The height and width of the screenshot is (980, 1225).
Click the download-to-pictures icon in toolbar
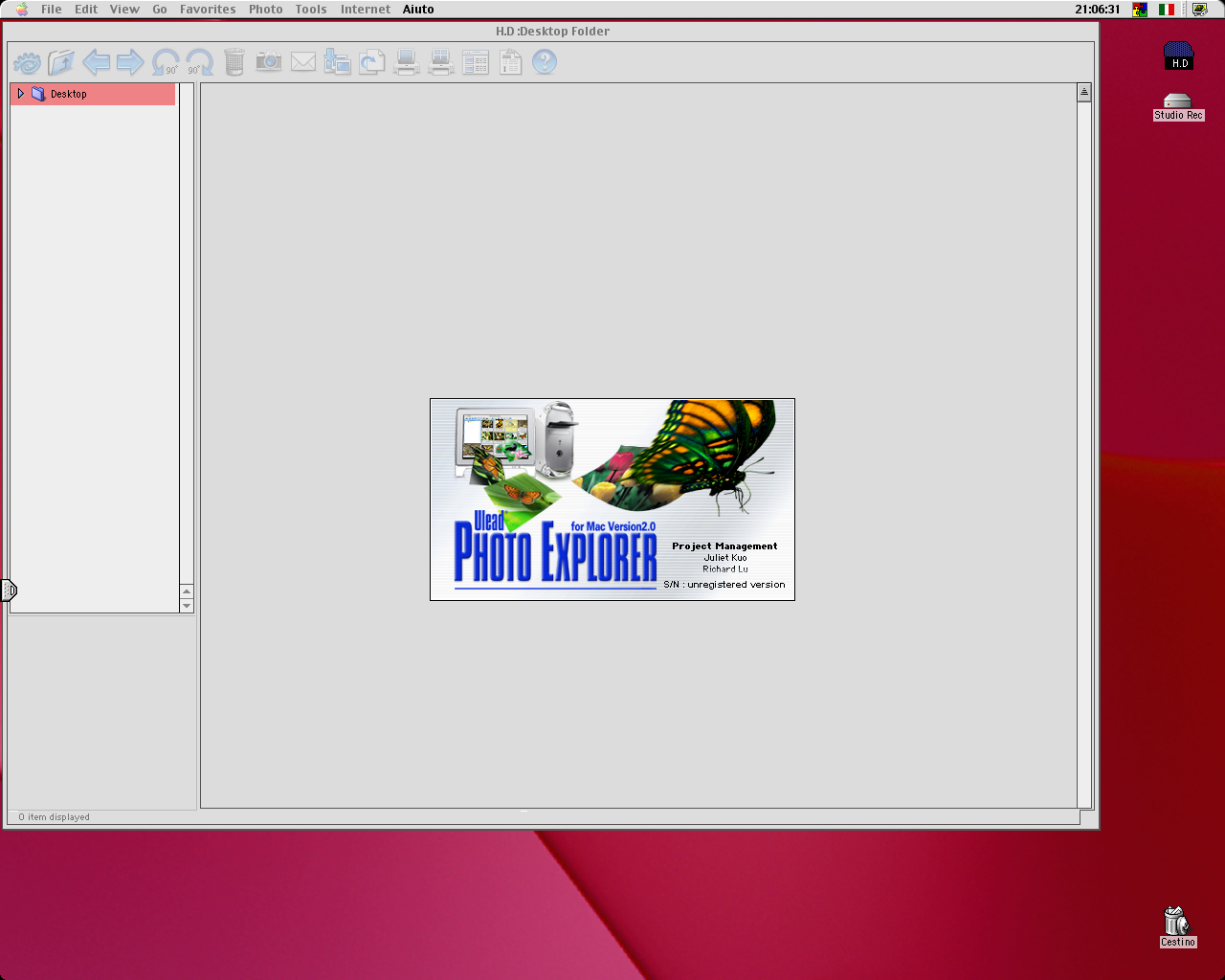(337, 62)
